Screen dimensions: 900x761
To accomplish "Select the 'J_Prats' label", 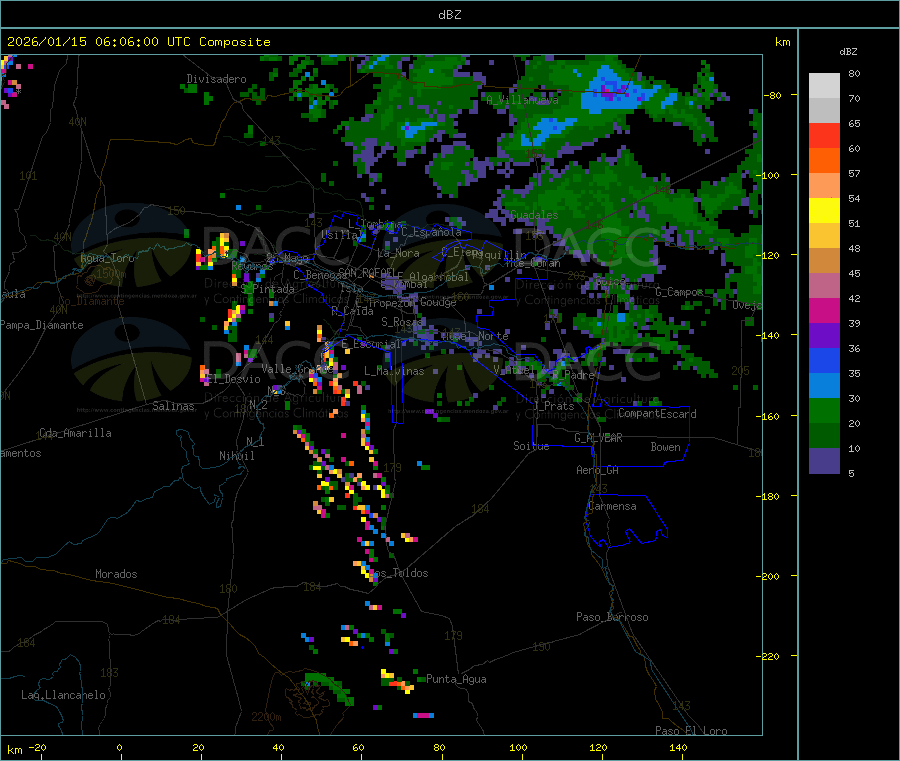I will [x=553, y=406].
